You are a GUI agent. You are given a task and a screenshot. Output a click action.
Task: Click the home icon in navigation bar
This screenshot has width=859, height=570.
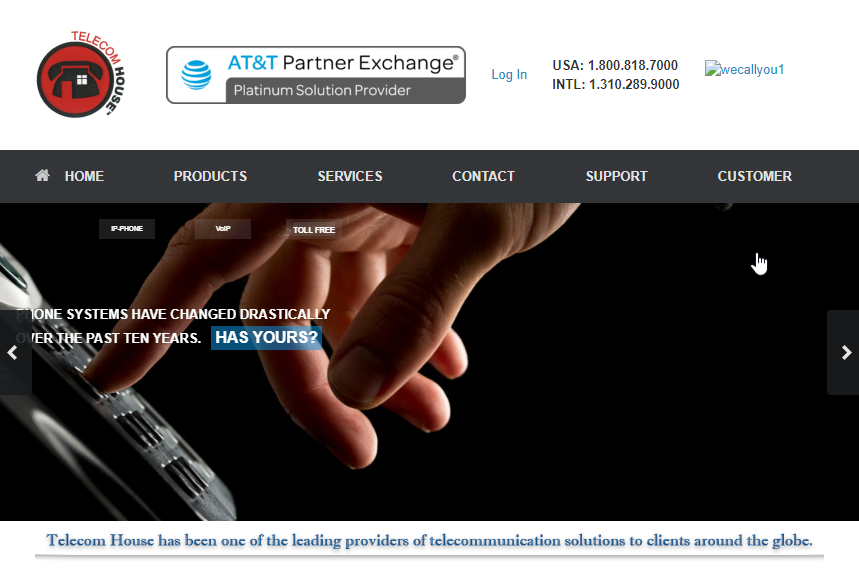(x=42, y=175)
